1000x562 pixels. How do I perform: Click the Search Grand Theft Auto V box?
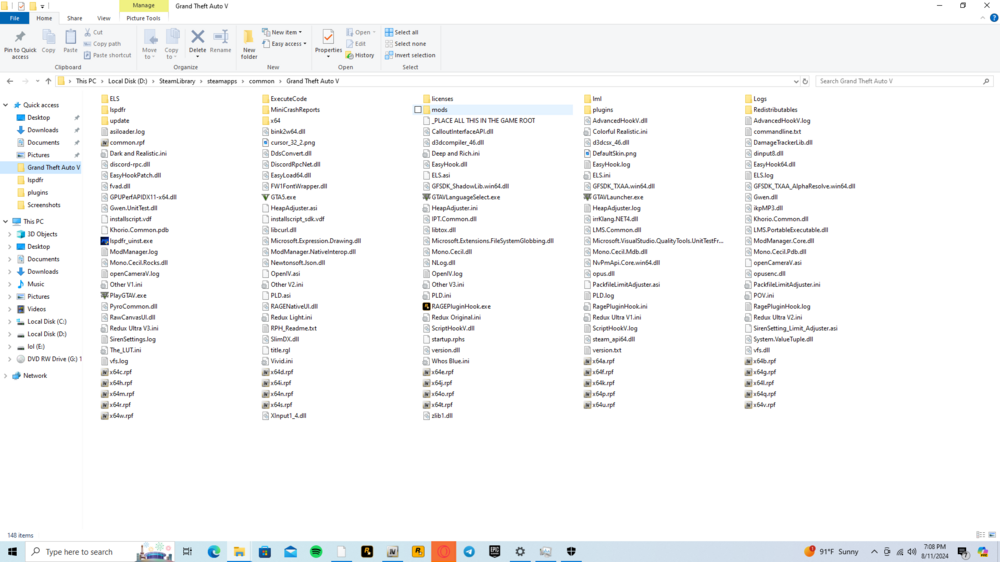click(902, 81)
